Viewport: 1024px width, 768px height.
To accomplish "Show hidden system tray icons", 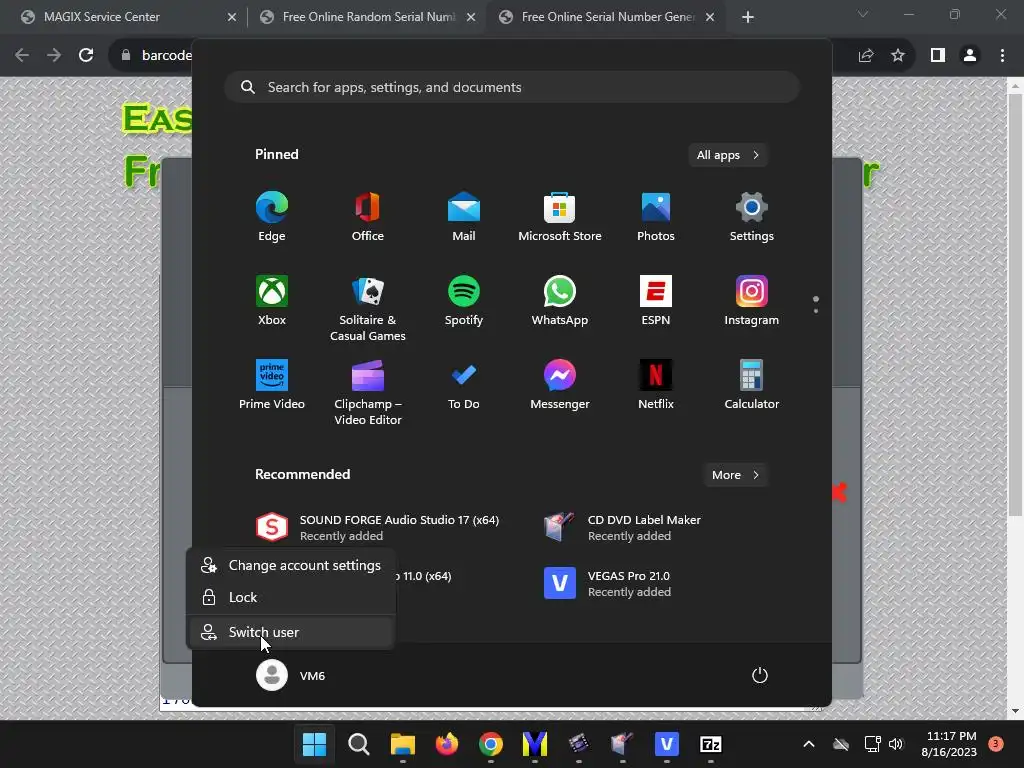I will point(808,744).
